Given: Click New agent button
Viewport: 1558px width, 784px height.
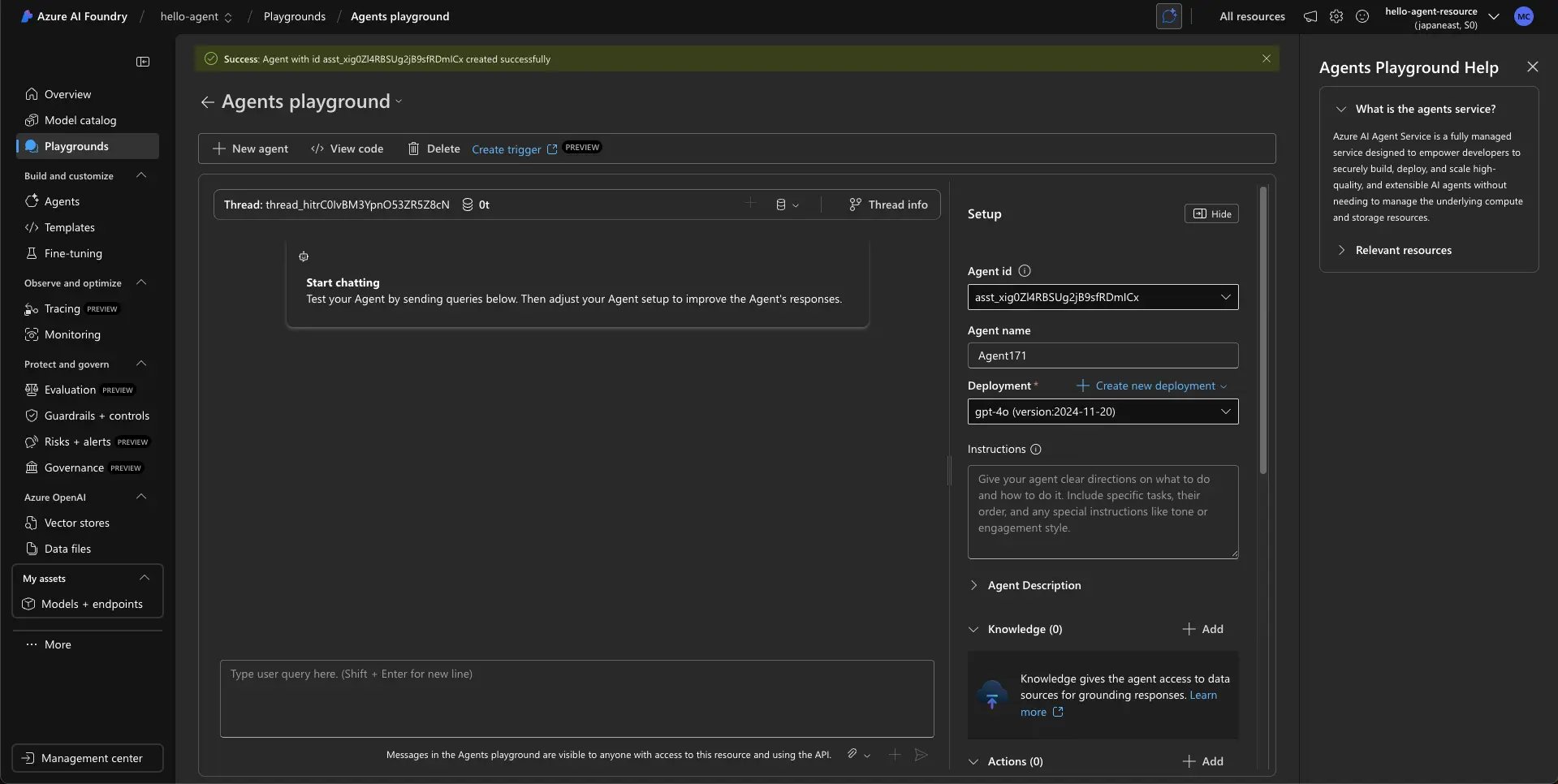Looking at the screenshot, I should tap(250, 149).
